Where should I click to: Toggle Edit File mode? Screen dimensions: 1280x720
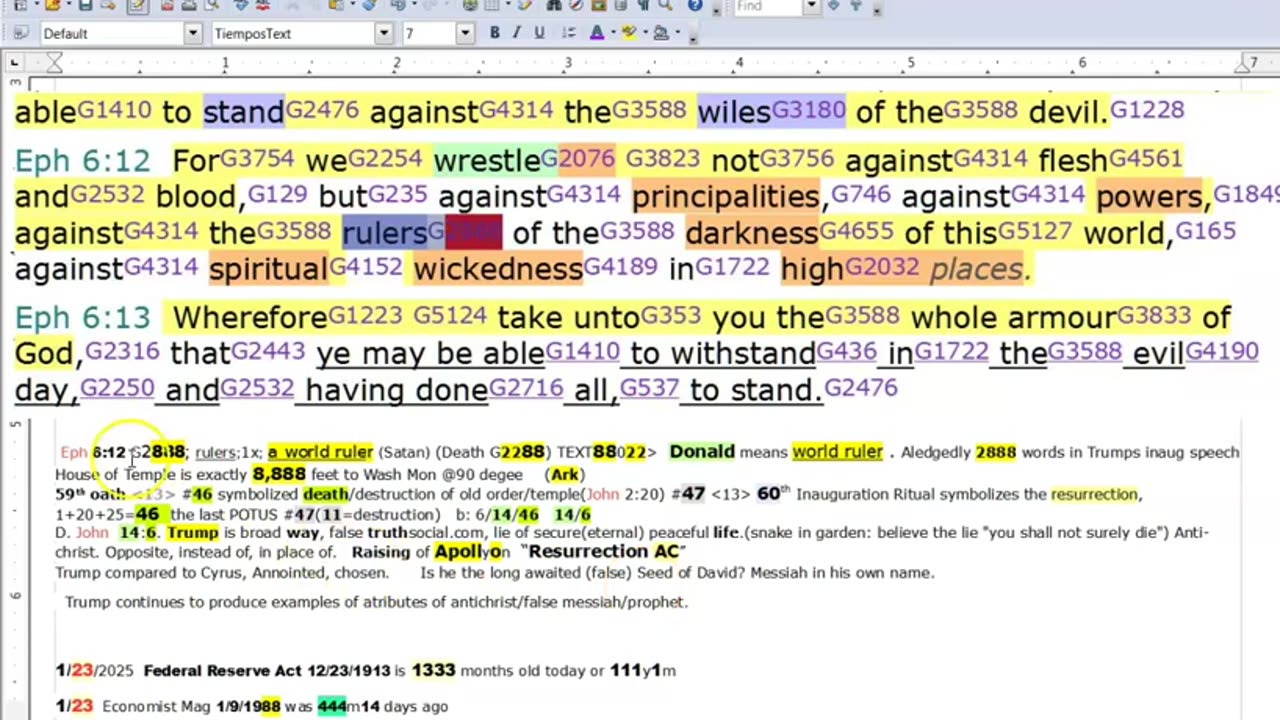click(137, 5)
